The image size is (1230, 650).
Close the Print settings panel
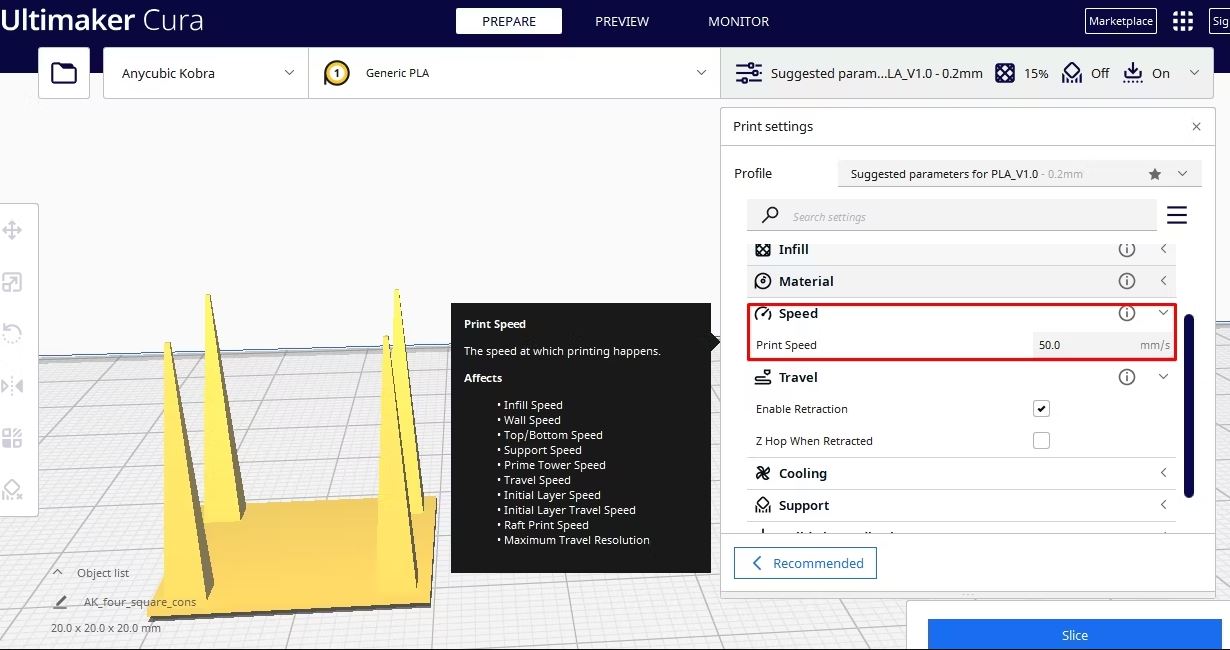click(1197, 127)
